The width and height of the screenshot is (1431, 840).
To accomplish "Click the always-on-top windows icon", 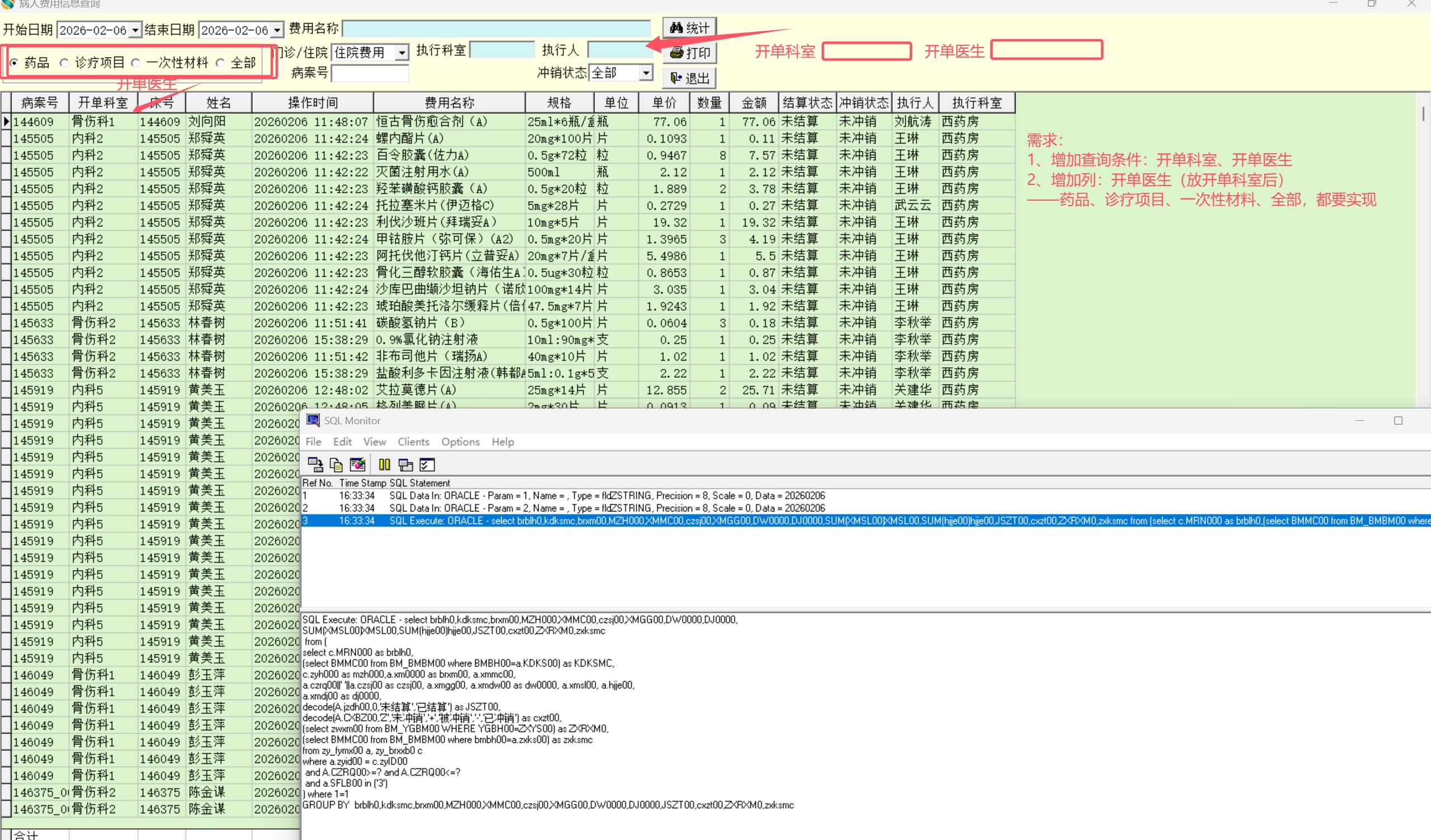I will coord(405,465).
